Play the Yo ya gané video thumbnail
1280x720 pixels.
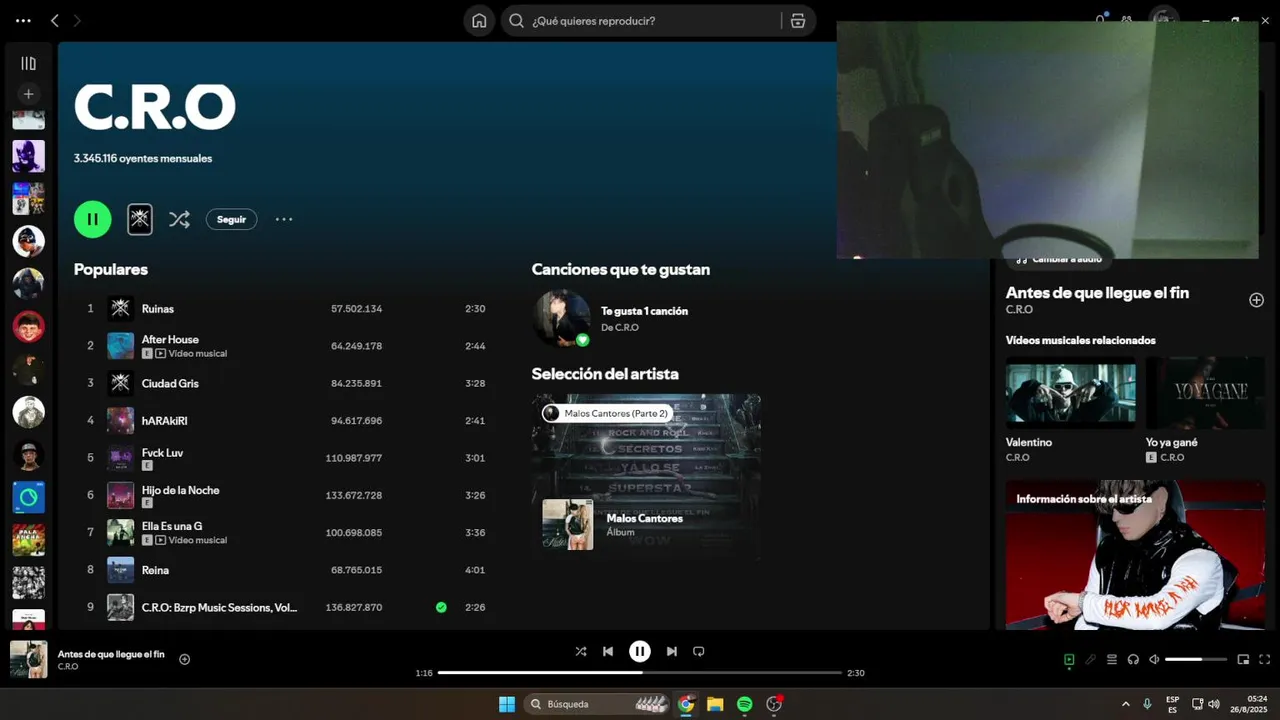coord(1205,393)
